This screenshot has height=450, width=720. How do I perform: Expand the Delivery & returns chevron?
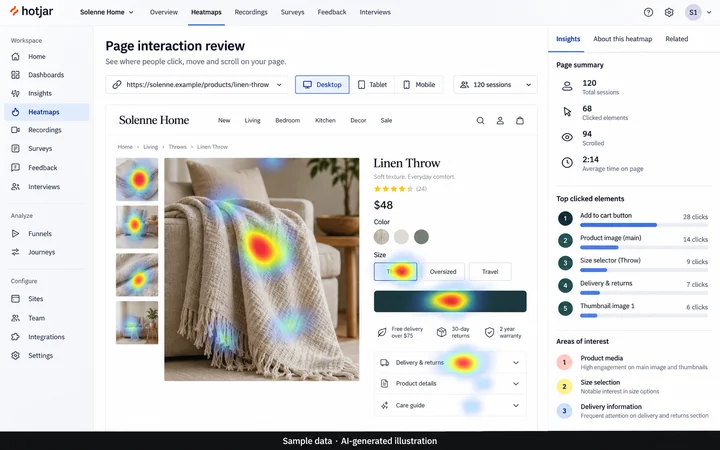point(516,363)
